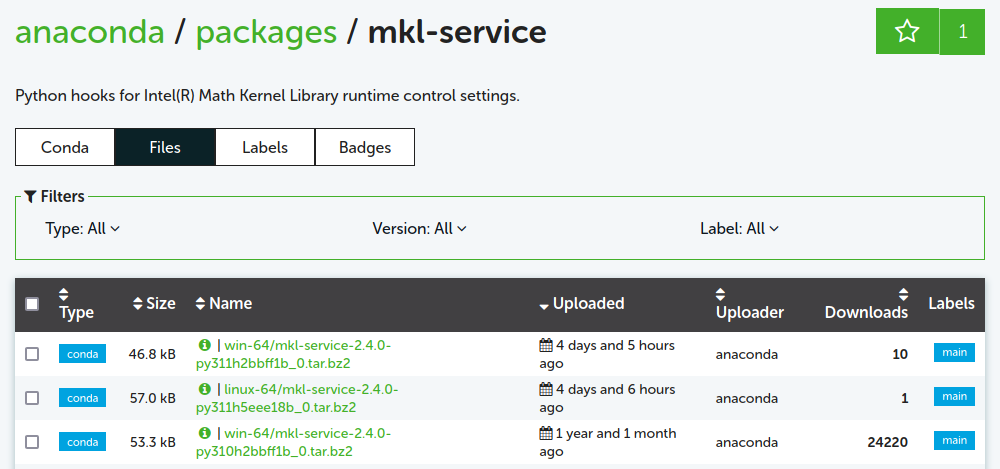The width and height of the screenshot is (1000, 469).
Task: Click info icon for win-64 py311h2bbff1b file
Action: tap(204, 345)
